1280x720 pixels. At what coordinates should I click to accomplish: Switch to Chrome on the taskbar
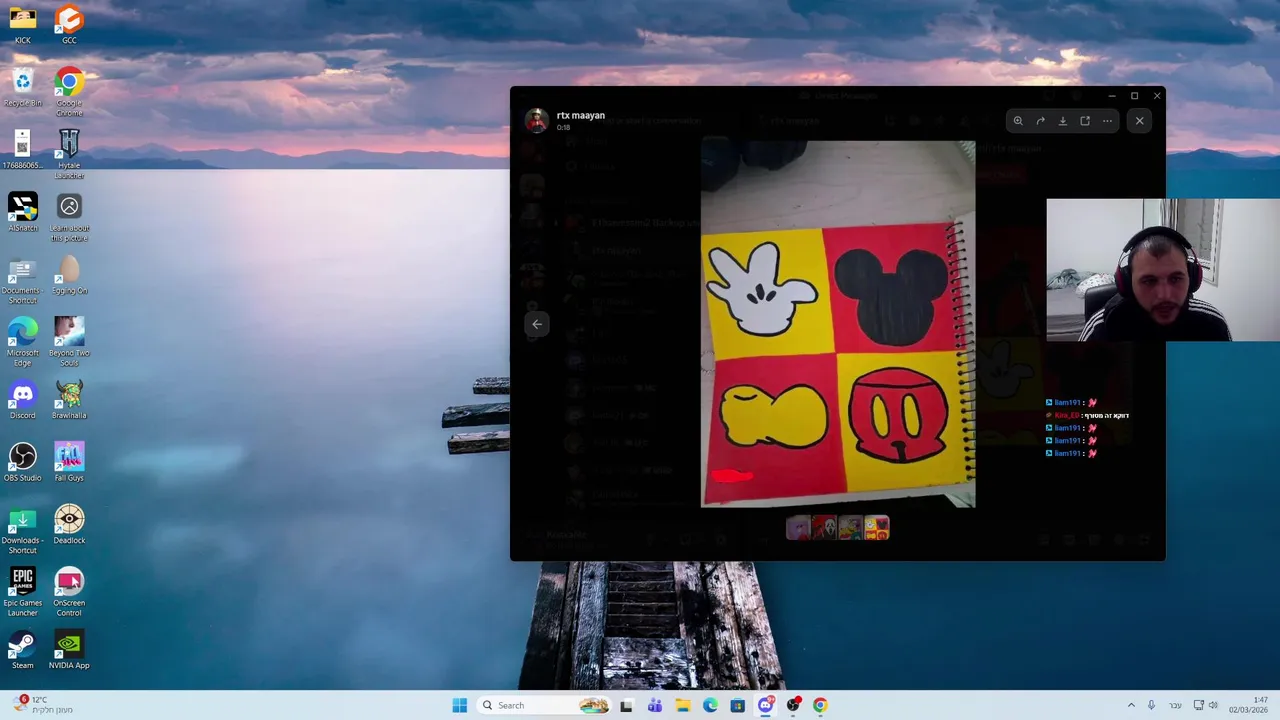click(x=820, y=705)
